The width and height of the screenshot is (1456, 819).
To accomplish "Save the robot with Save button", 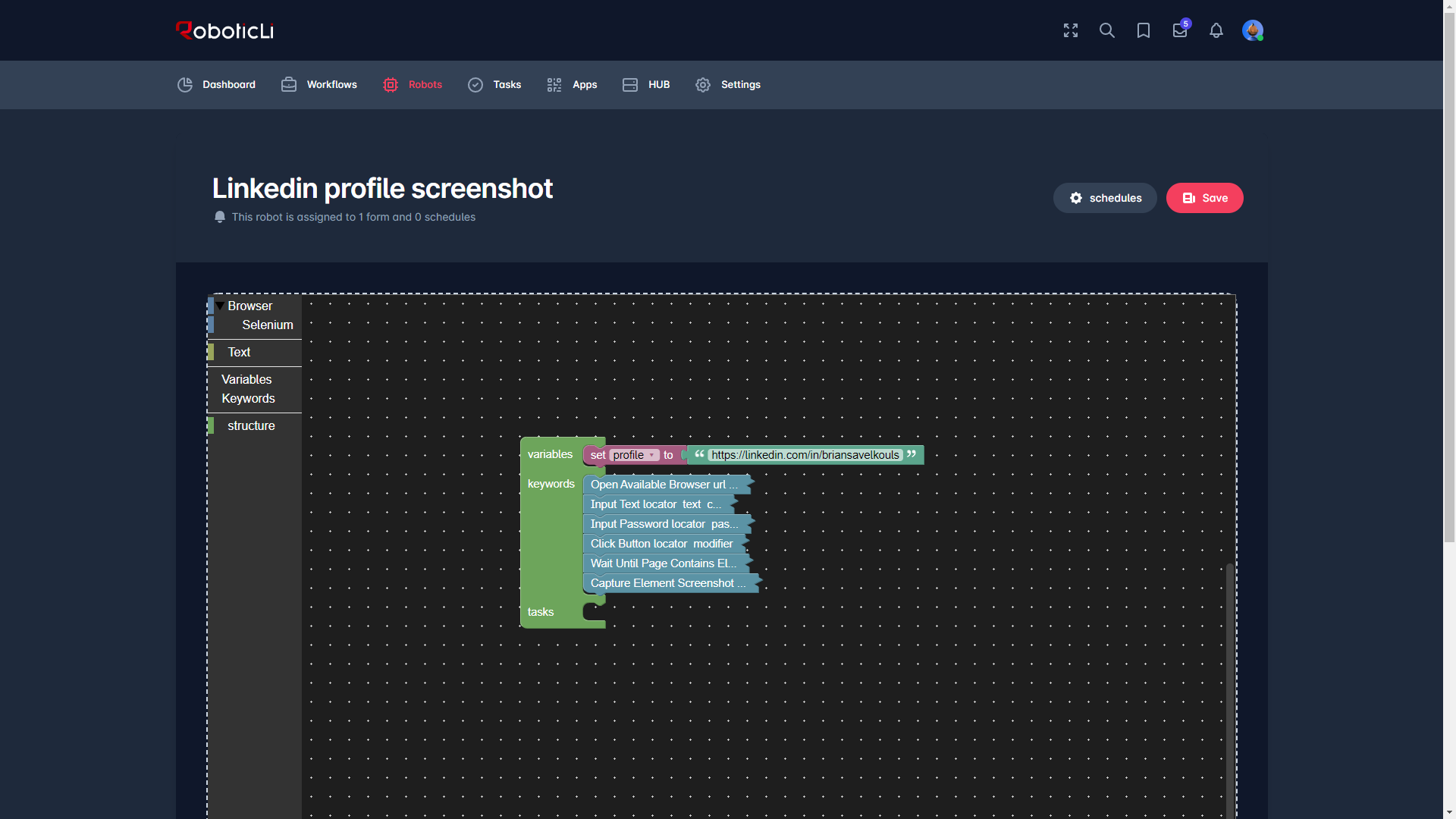I will coord(1204,198).
